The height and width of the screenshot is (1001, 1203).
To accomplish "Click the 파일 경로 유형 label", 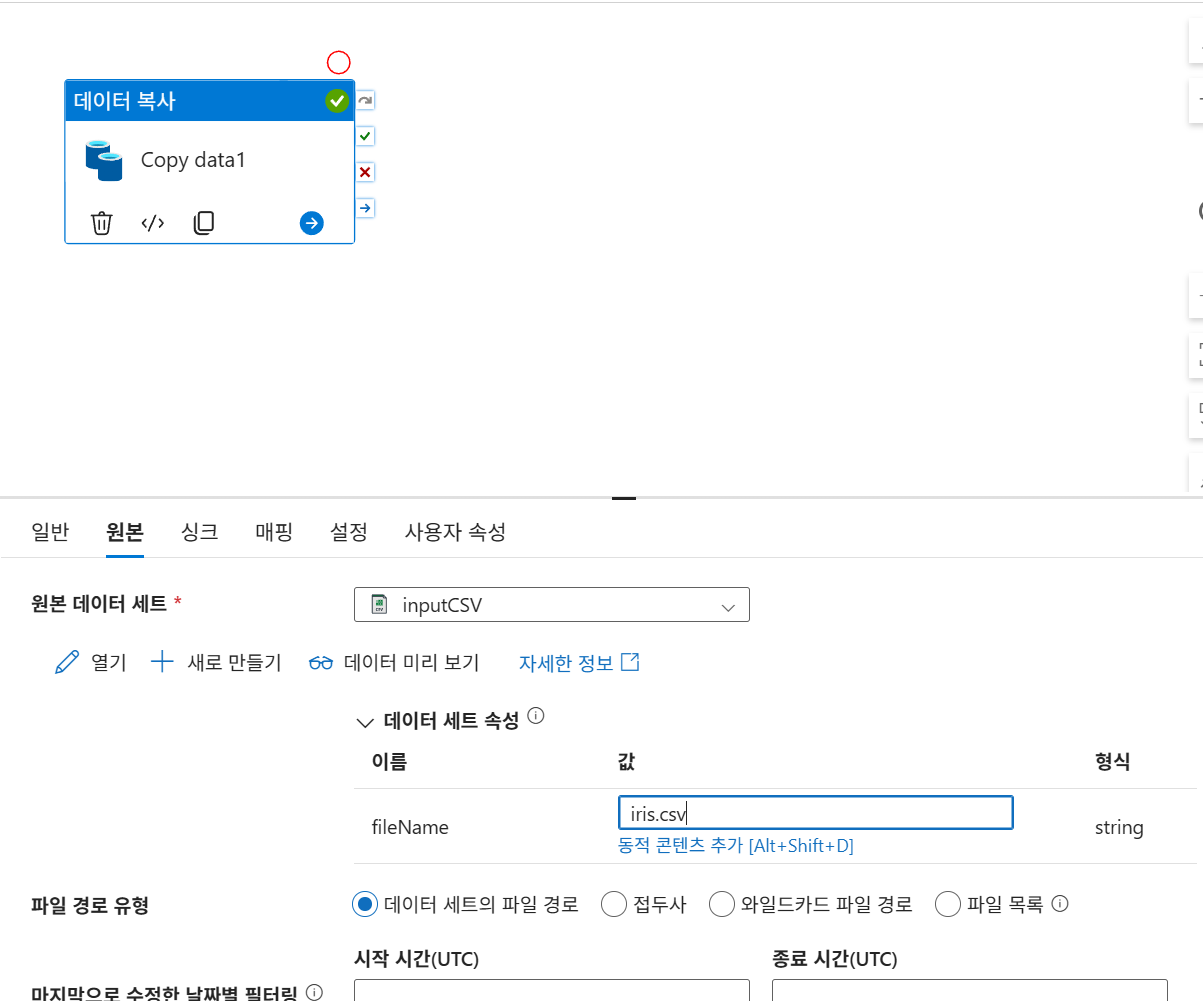I will pos(90,906).
